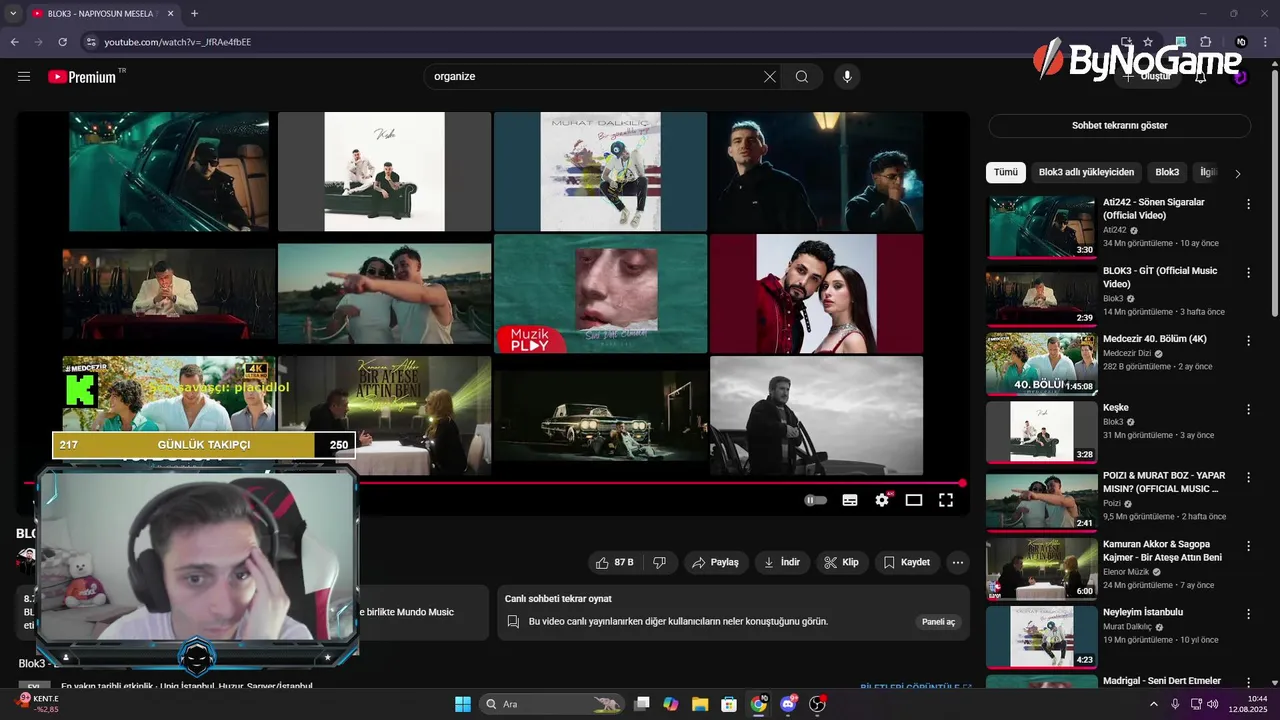Open YouTube notifications bell
Image resolution: width=1280 pixels, height=720 pixels.
[x=1201, y=77]
